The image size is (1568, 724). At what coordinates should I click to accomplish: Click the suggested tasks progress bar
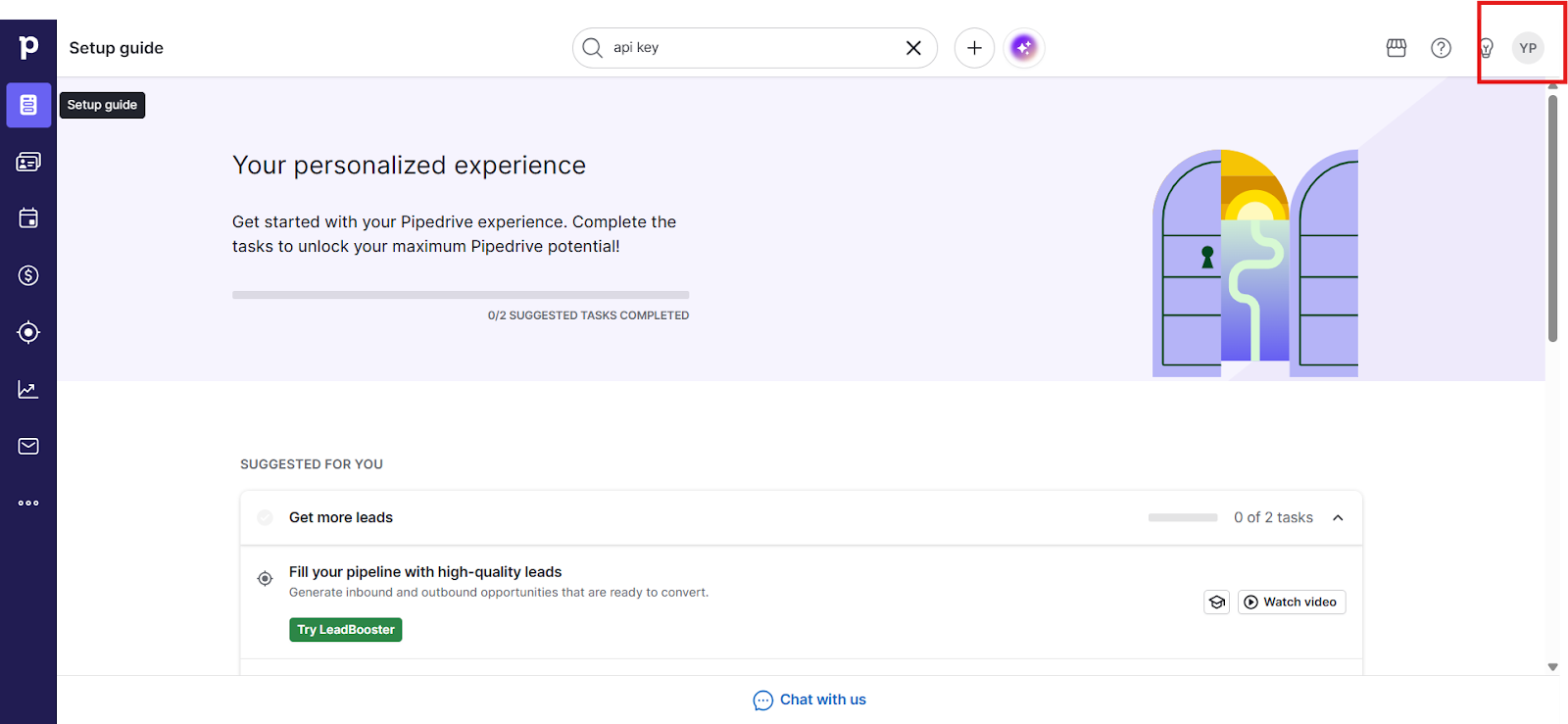tap(461, 295)
